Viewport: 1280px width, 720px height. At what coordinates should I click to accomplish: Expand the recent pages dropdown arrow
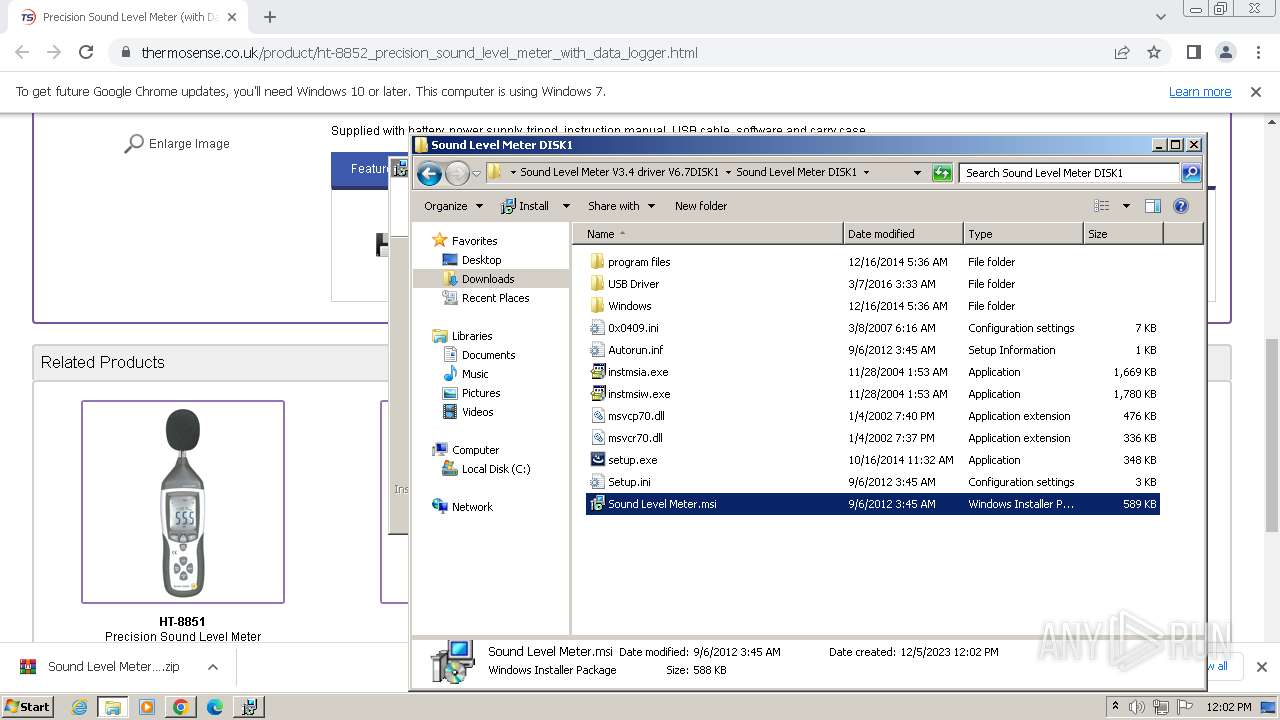[x=476, y=173]
